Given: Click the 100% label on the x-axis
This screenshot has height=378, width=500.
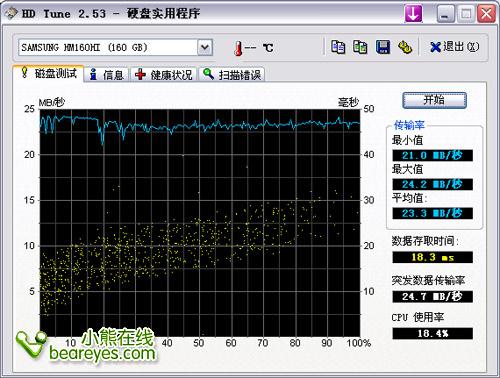Looking at the screenshot, I should pyautogui.click(x=359, y=343).
